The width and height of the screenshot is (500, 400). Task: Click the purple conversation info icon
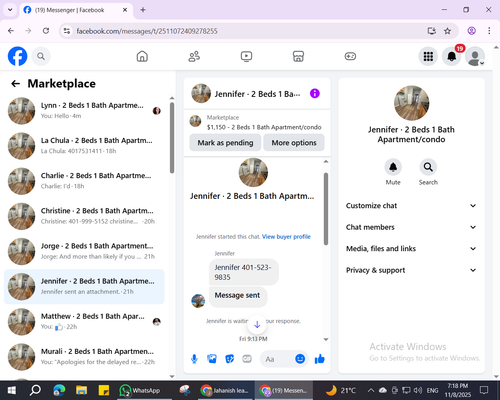point(315,94)
